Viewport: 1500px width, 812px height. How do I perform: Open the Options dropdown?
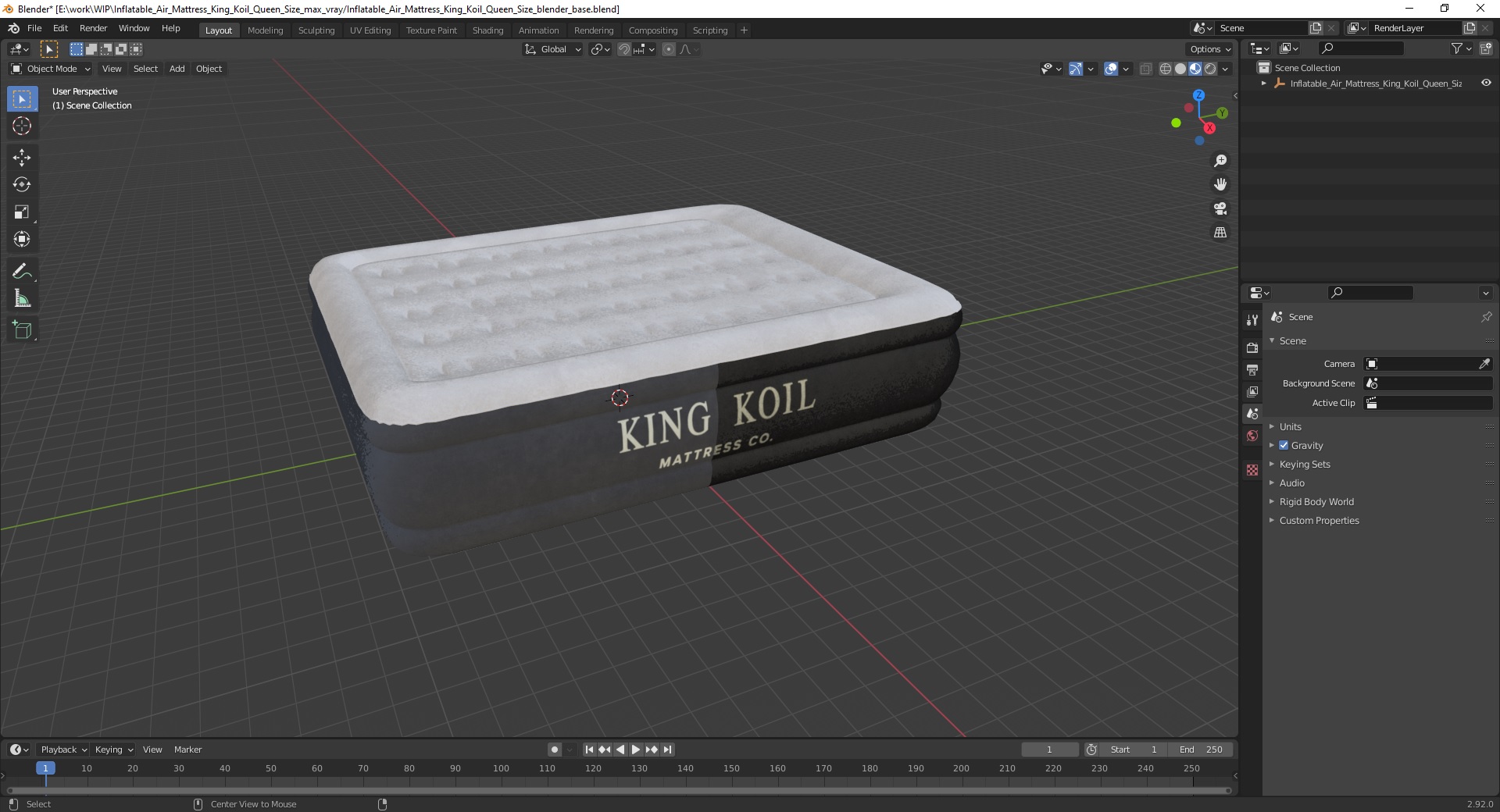(x=1210, y=49)
